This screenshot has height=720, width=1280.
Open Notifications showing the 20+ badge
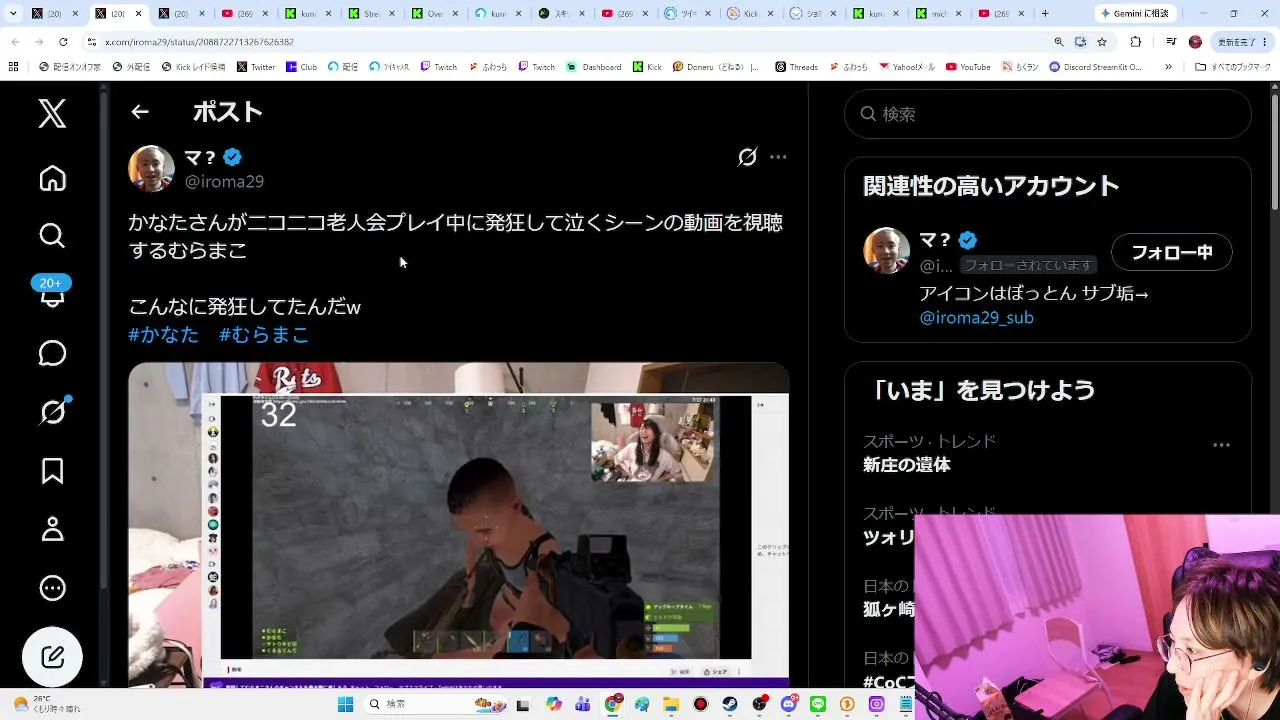pos(51,292)
